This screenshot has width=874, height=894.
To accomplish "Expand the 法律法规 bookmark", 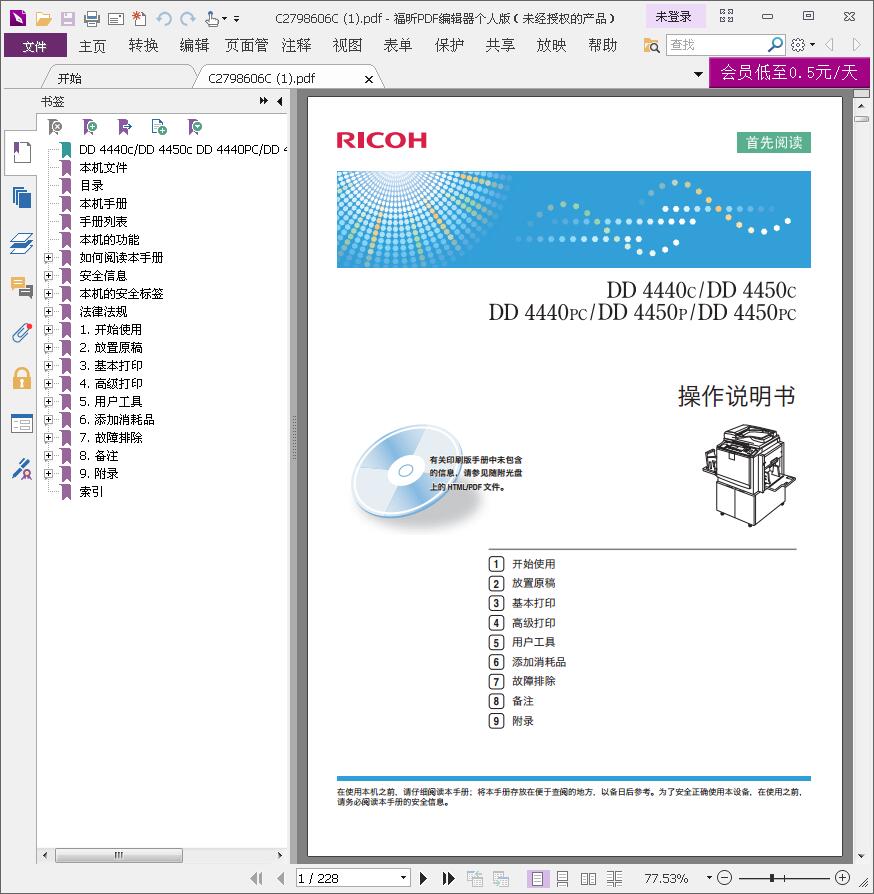I will pyautogui.click(x=48, y=311).
